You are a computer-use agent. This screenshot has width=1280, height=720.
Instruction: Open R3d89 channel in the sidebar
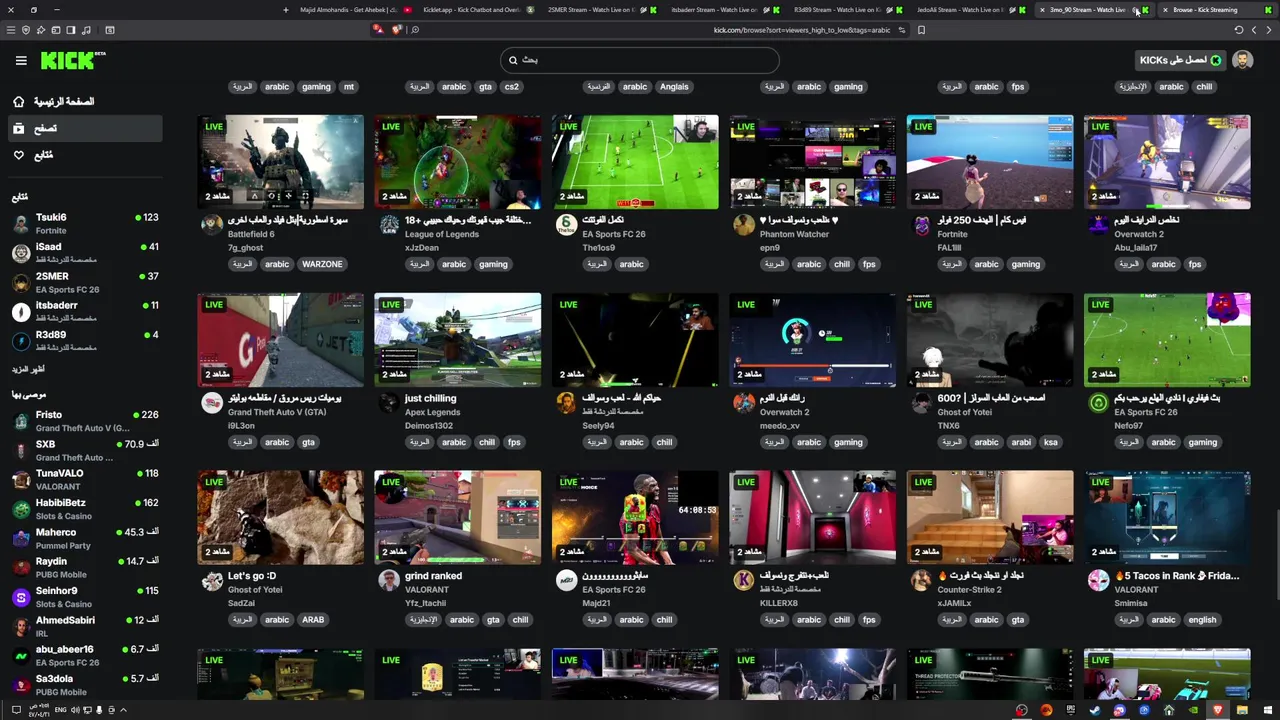85,341
